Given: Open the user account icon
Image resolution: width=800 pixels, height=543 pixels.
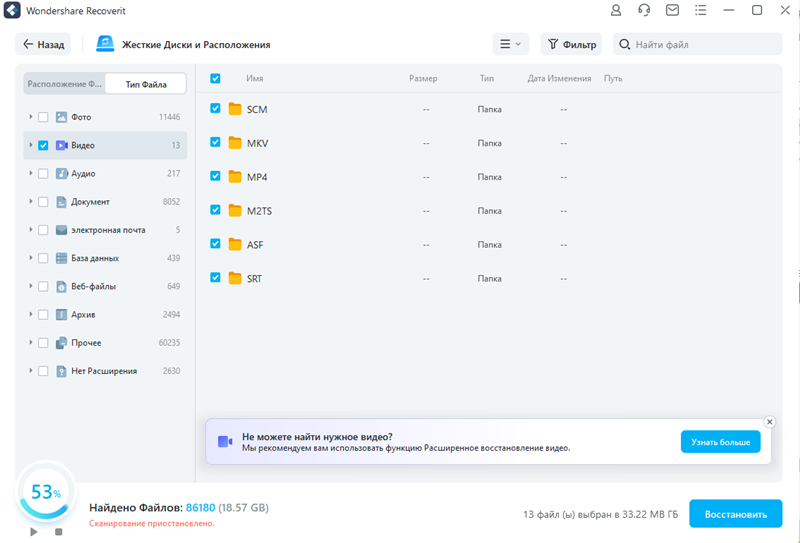Looking at the screenshot, I should coord(616,11).
